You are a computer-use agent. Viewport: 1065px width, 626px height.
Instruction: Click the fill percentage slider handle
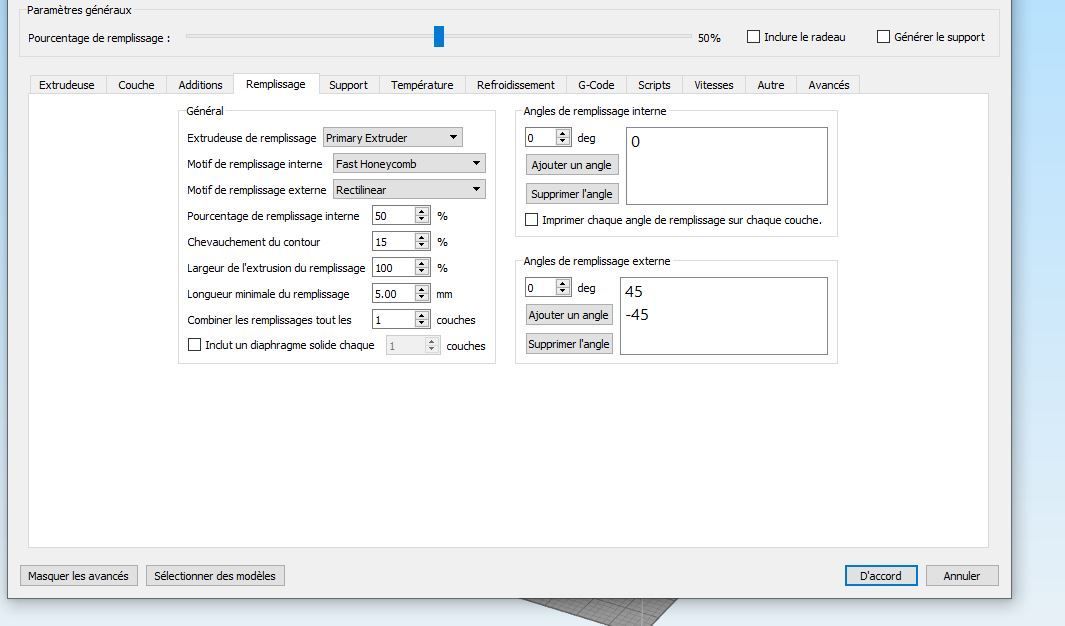439,37
